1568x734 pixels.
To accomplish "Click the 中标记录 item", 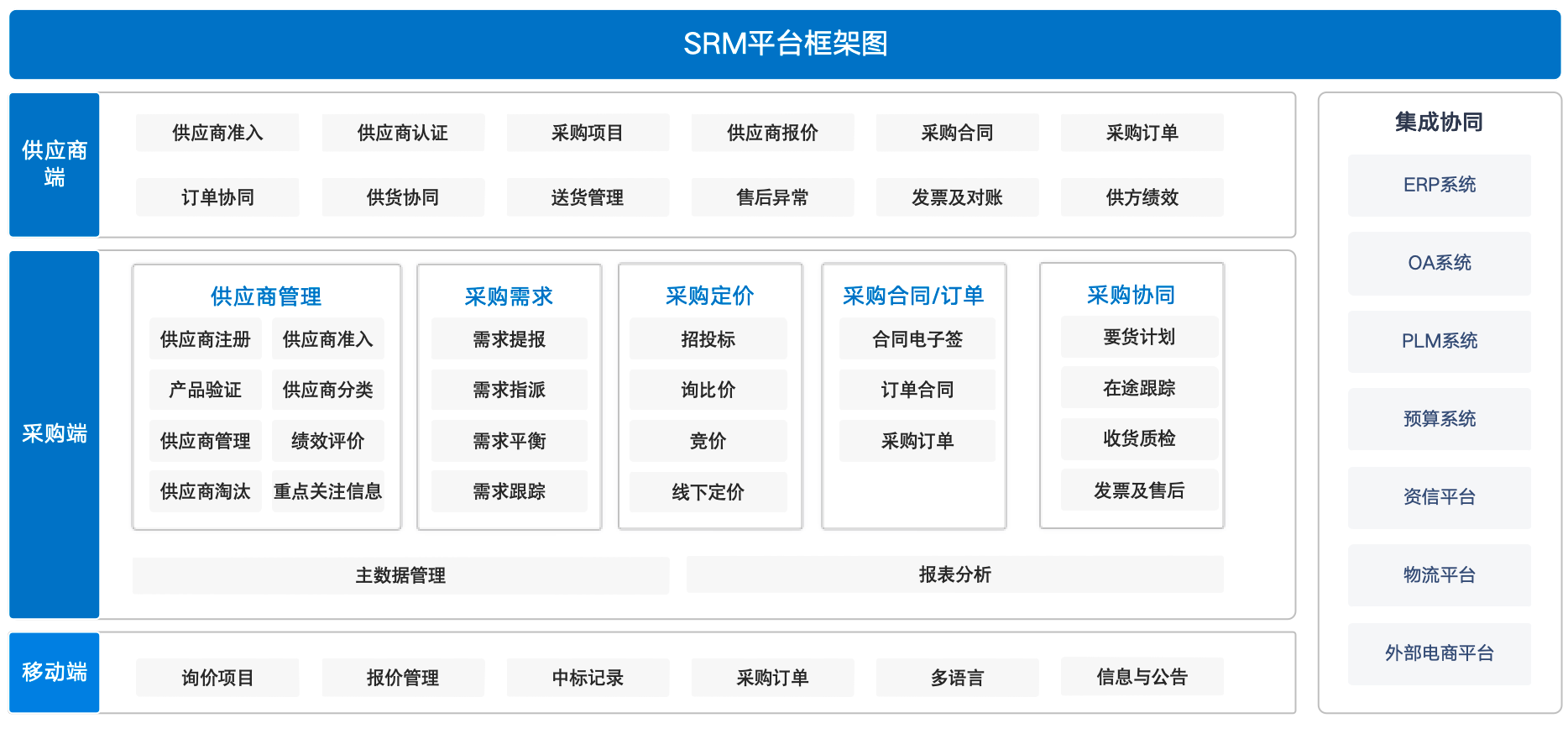I will point(588,678).
